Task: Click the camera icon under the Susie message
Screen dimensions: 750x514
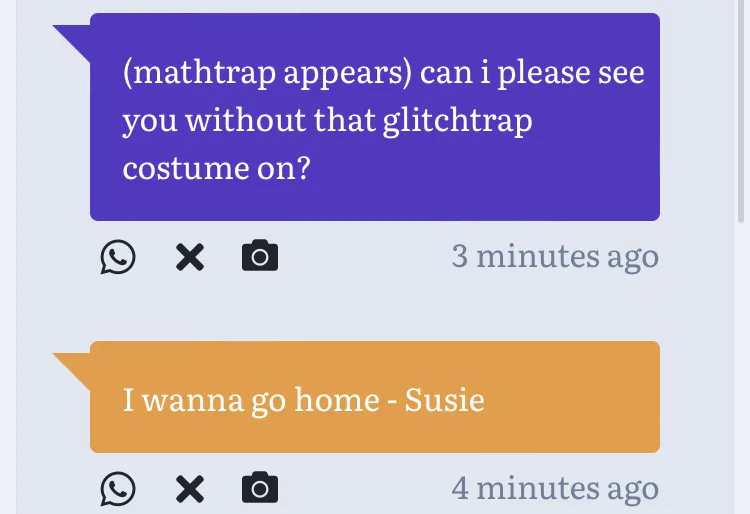Action: point(260,488)
